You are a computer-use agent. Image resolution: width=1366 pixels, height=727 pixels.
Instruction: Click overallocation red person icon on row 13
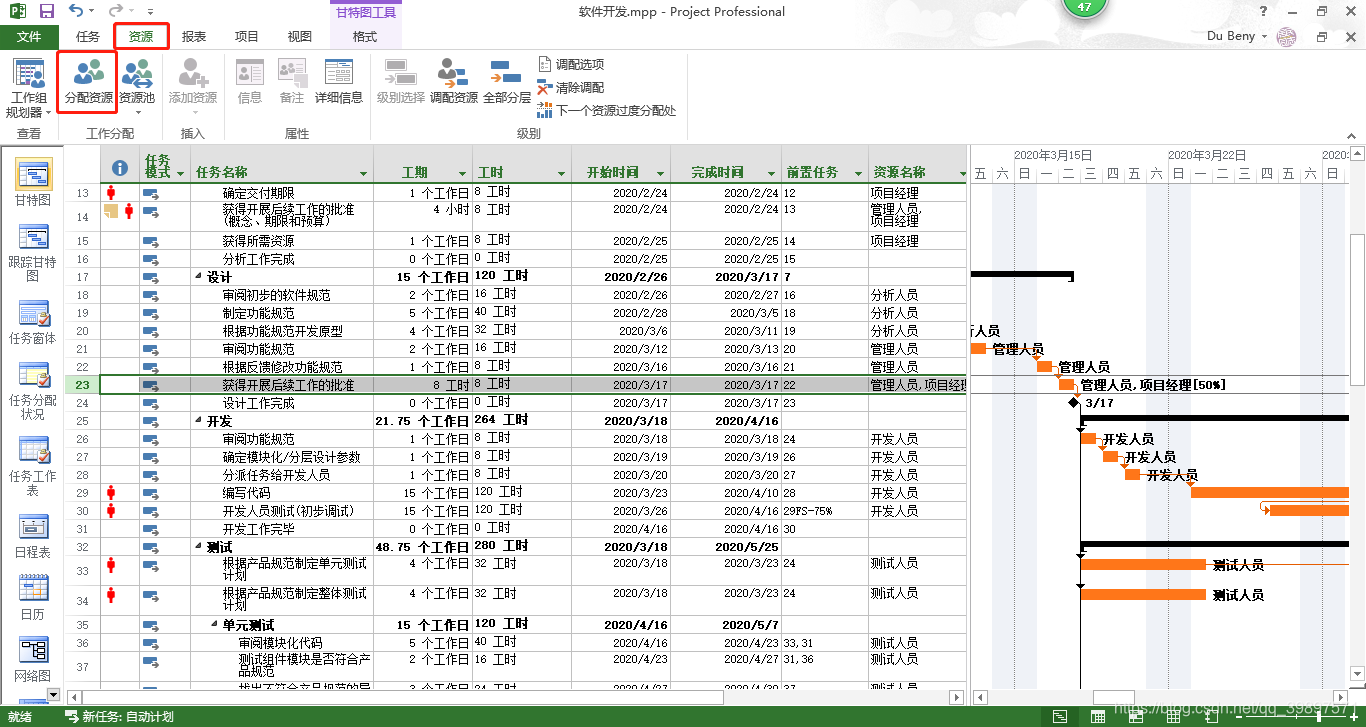(111, 192)
